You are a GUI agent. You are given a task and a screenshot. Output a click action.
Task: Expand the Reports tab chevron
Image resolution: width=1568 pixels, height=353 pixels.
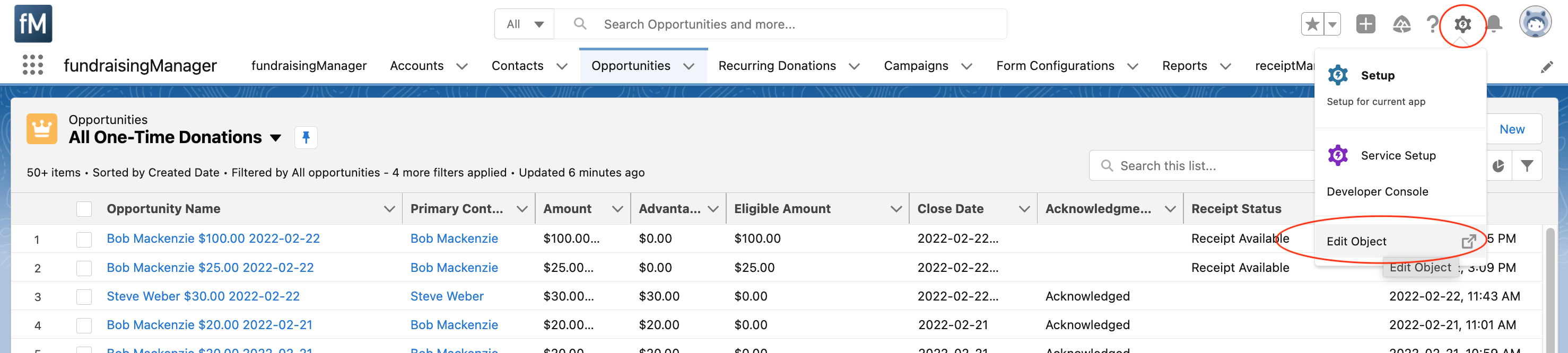pyautogui.click(x=1225, y=66)
